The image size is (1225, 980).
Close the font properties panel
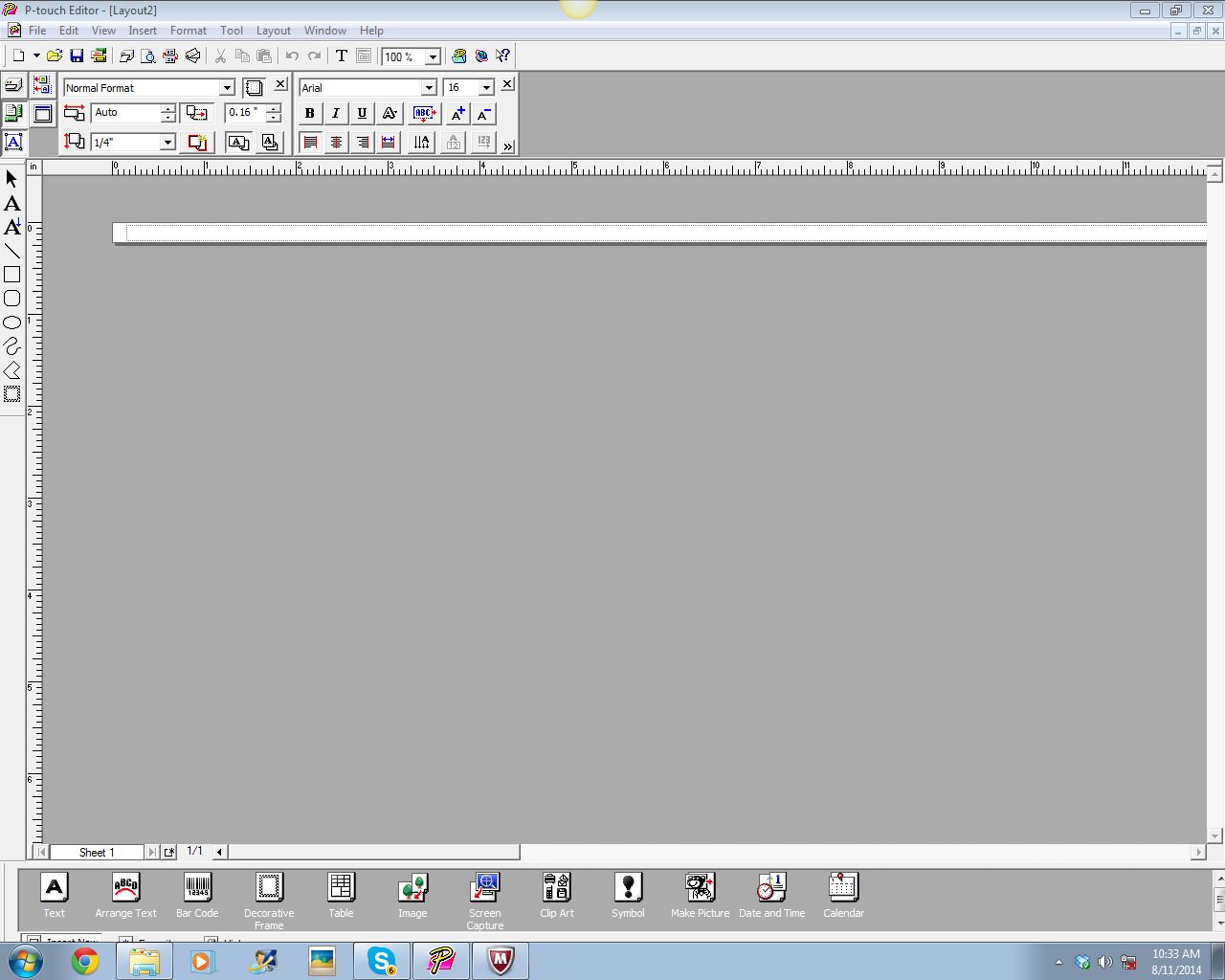507,84
